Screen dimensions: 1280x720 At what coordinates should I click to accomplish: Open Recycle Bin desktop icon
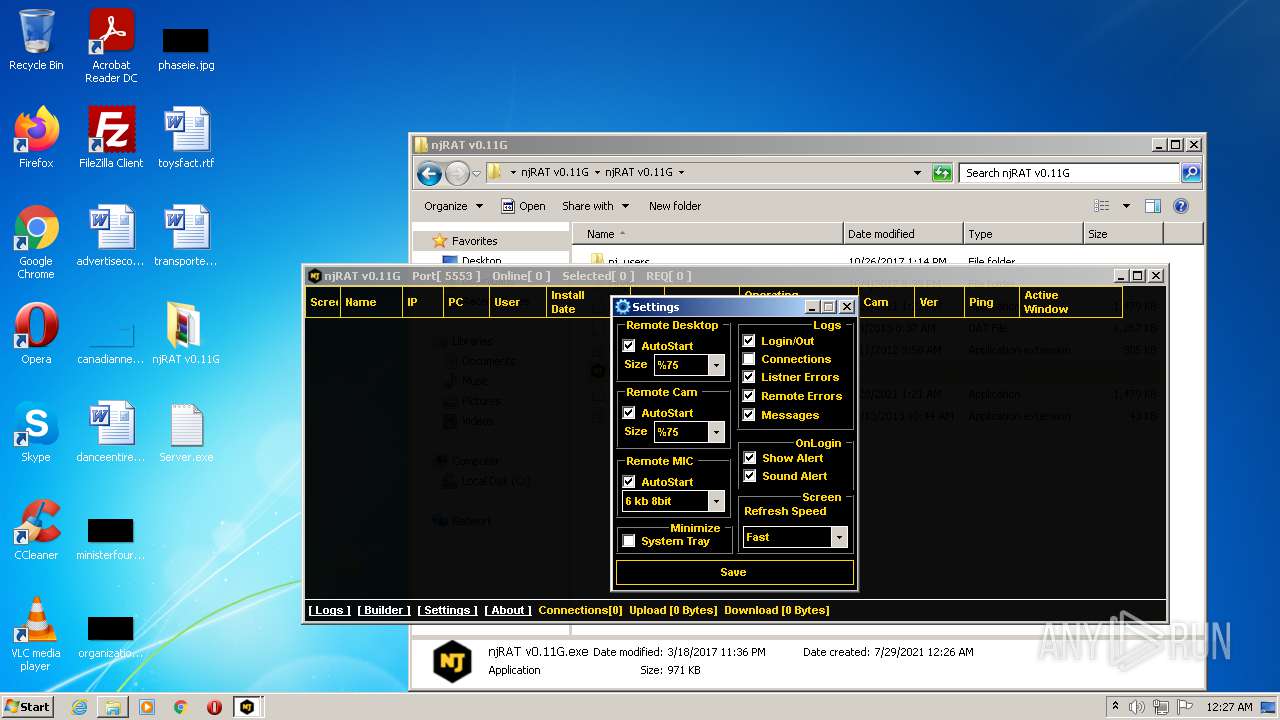(x=36, y=40)
